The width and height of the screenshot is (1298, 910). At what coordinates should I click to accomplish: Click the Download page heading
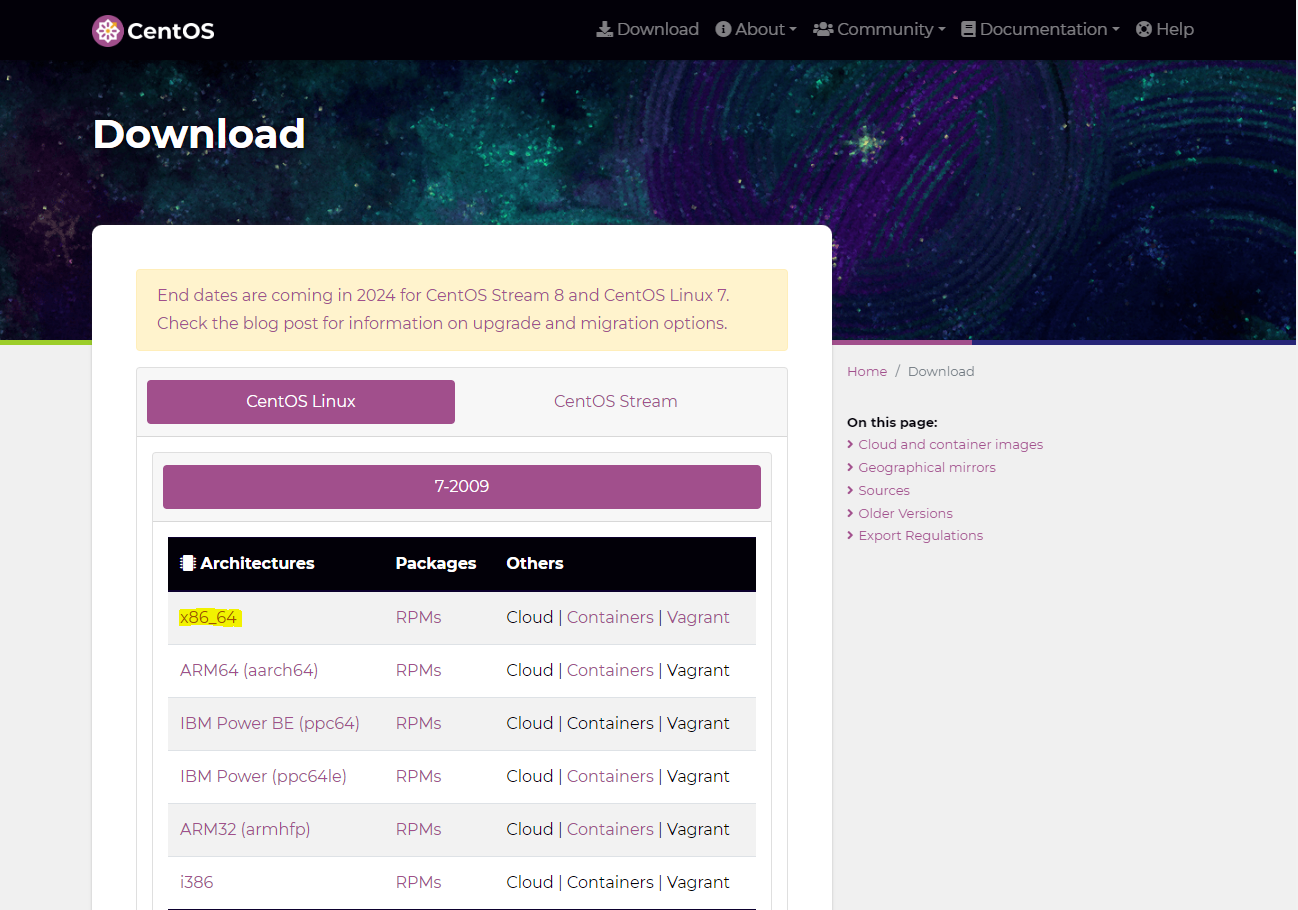[x=199, y=134]
